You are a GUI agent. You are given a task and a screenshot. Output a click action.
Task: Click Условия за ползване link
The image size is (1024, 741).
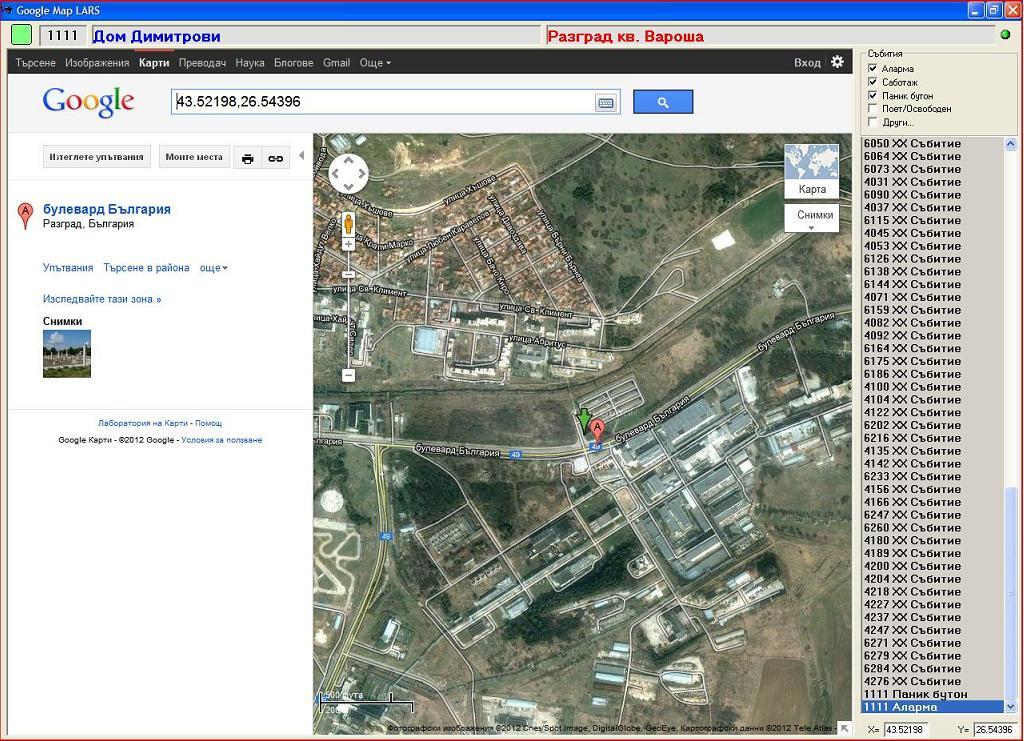221,440
